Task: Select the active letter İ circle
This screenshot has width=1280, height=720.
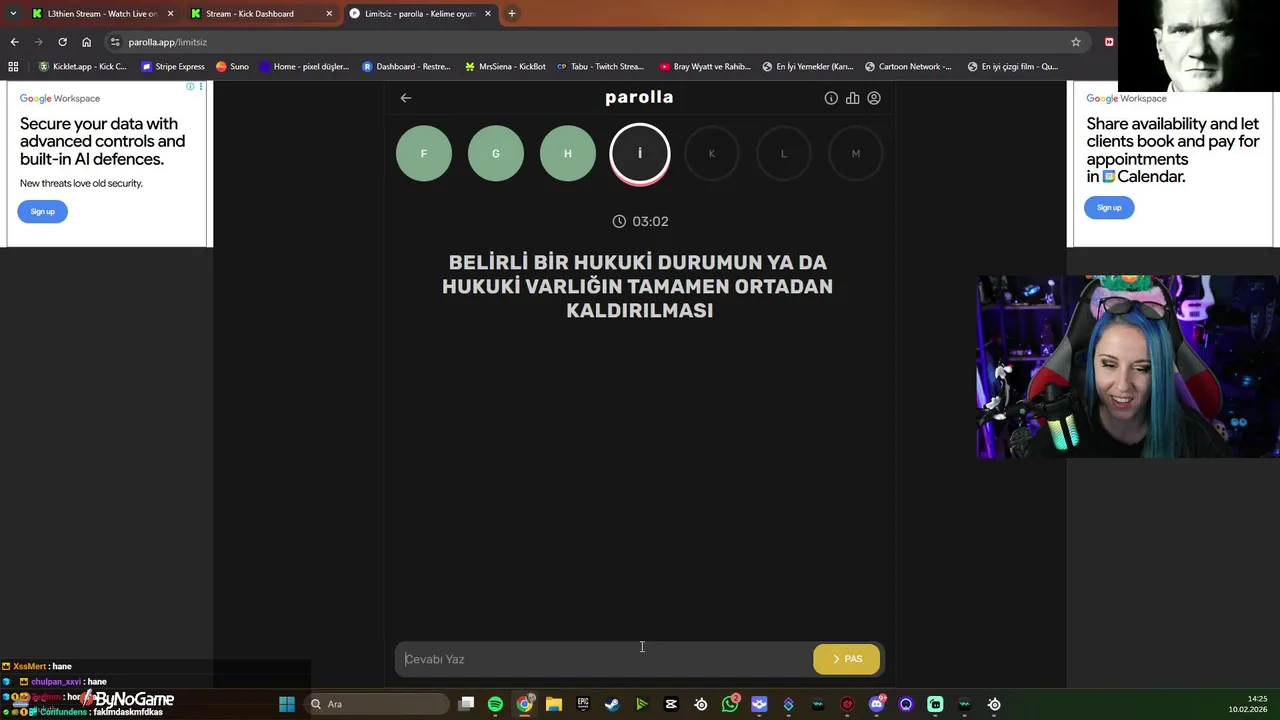Action: click(x=640, y=154)
